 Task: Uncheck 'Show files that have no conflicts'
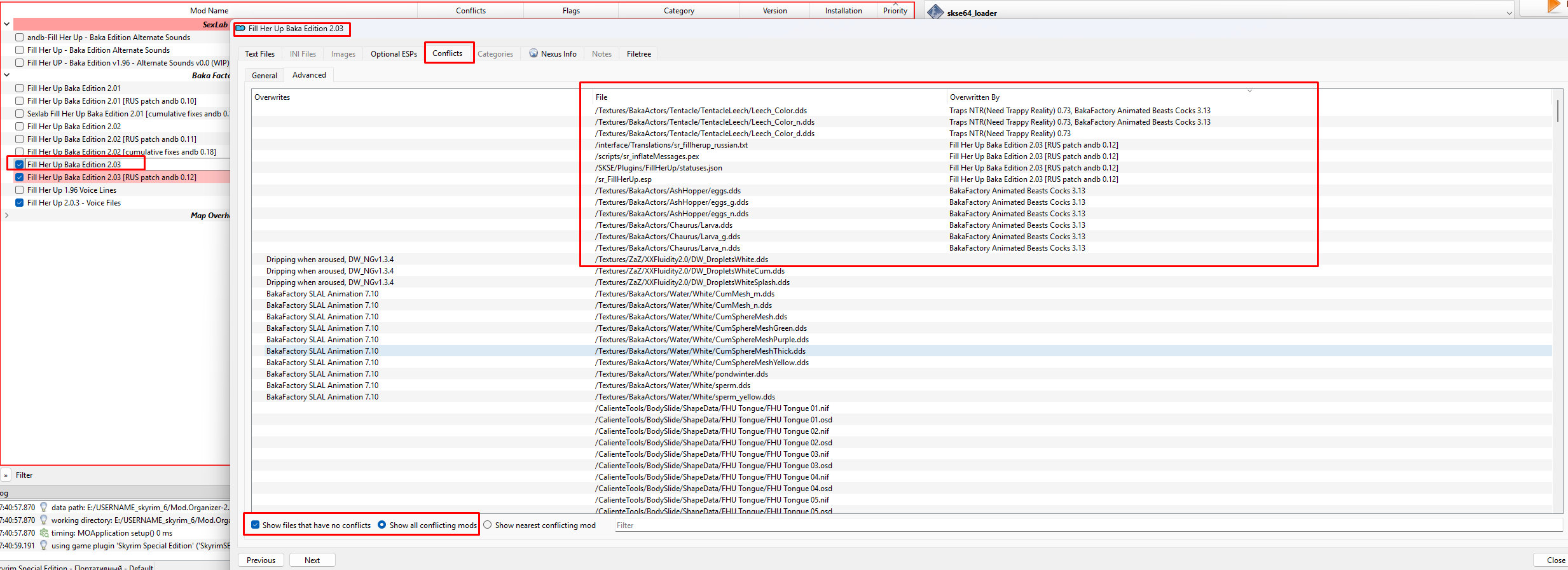tap(256, 525)
